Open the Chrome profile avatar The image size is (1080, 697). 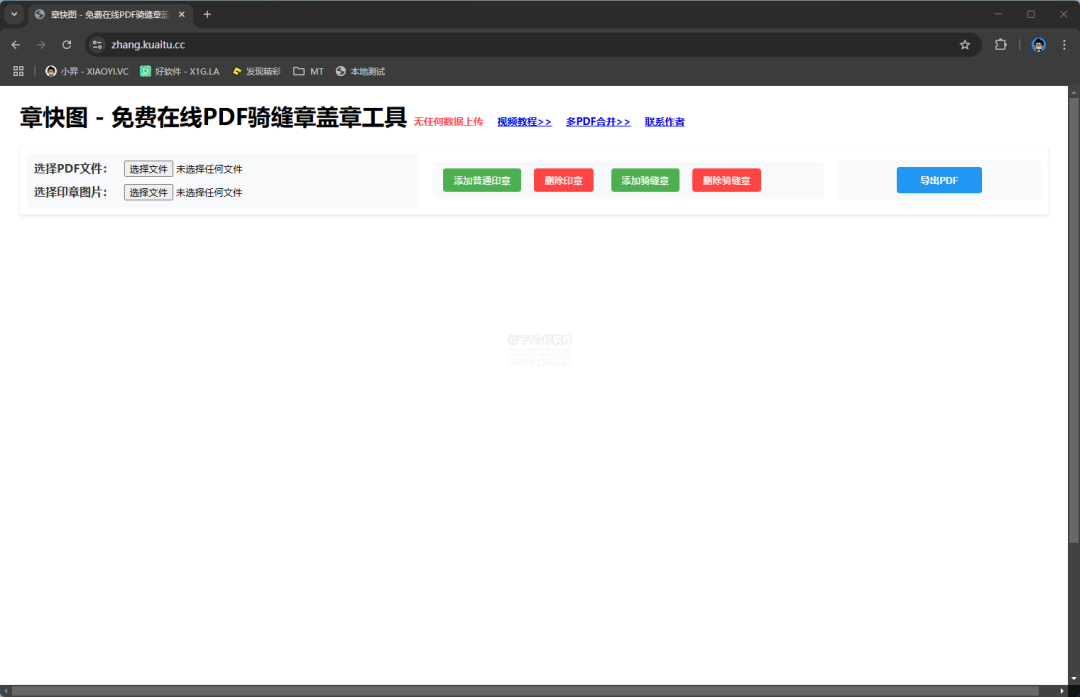(1039, 45)
